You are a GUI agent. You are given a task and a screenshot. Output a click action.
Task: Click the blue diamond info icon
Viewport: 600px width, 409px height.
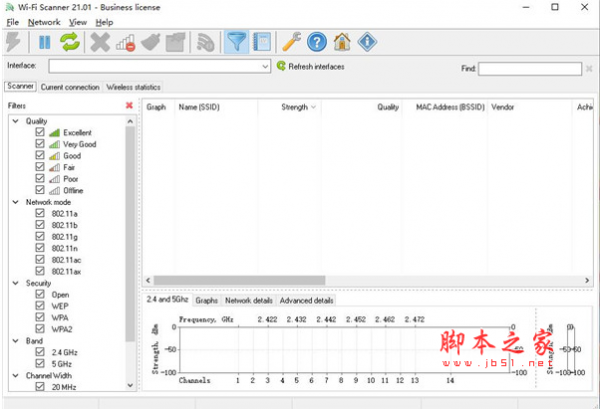[x=367, y=42]
